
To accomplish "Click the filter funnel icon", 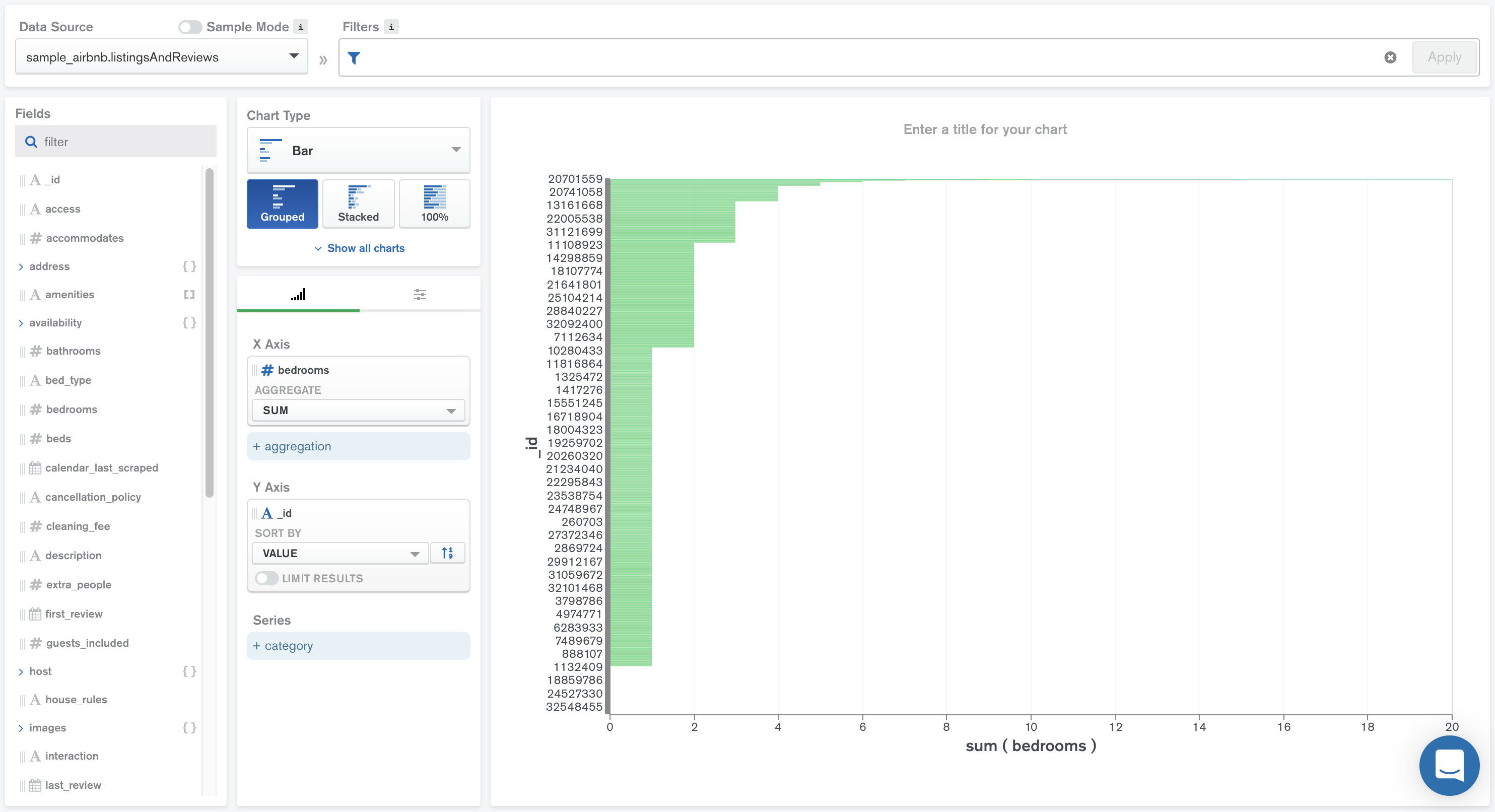I will (354, 57).
